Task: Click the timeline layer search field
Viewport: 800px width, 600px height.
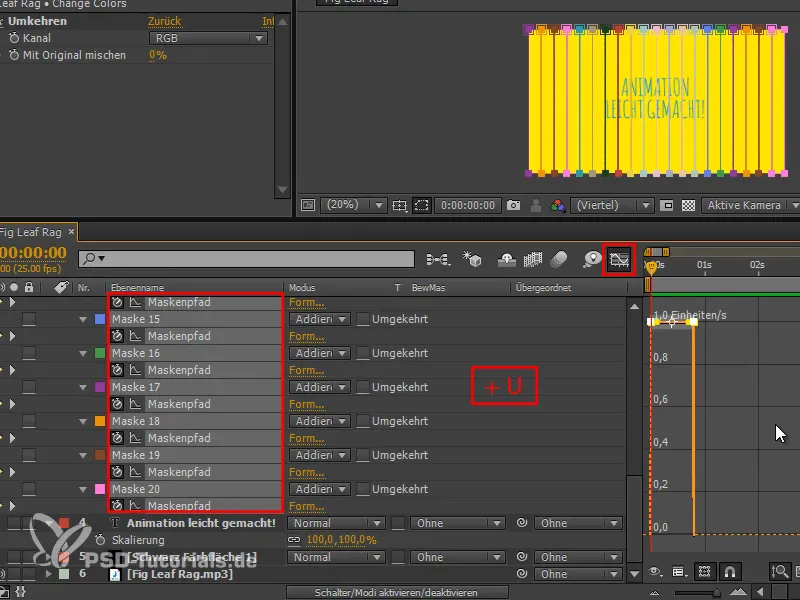Action: 246,259
